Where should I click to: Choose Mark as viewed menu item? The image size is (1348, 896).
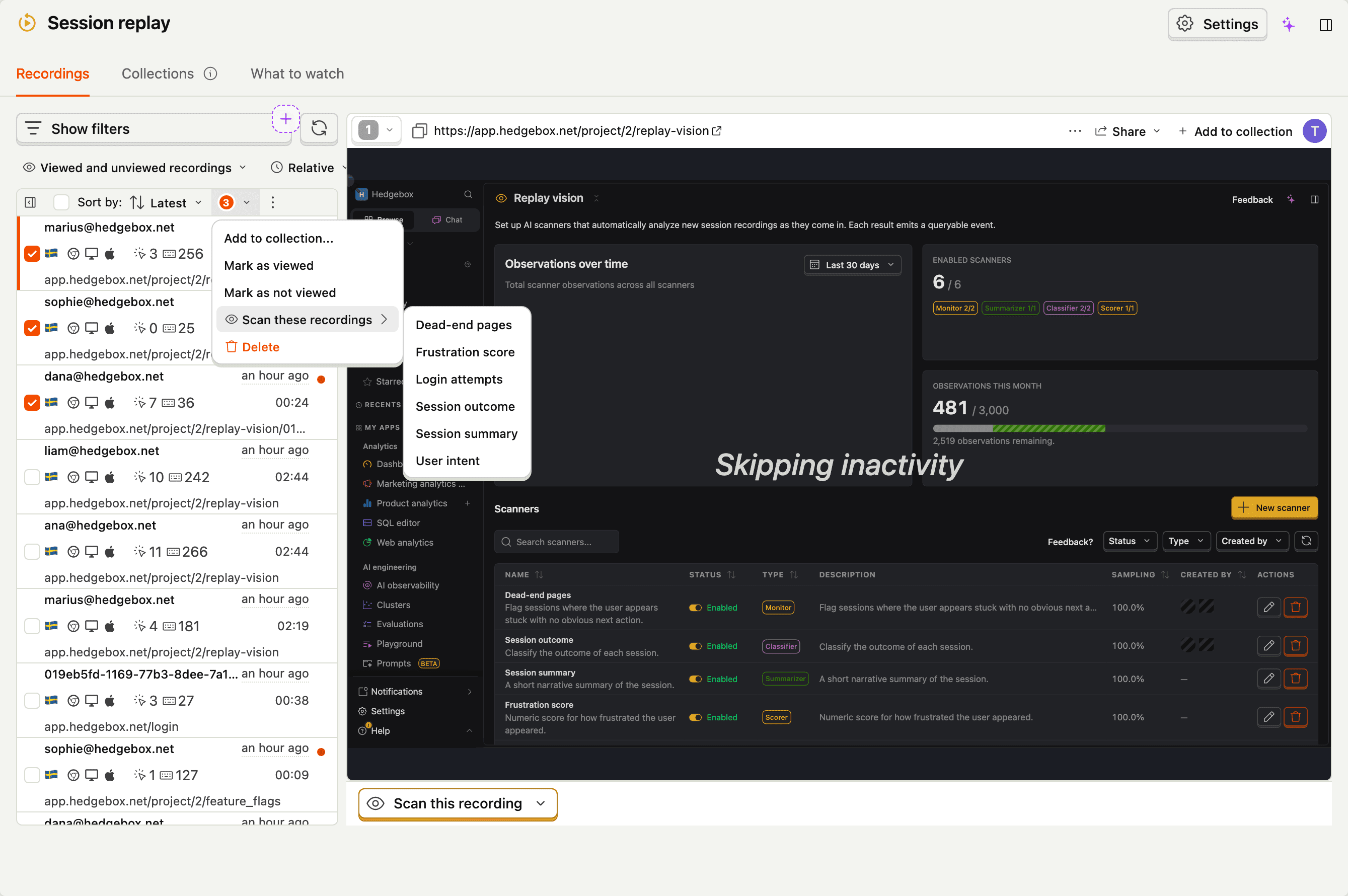307,266
